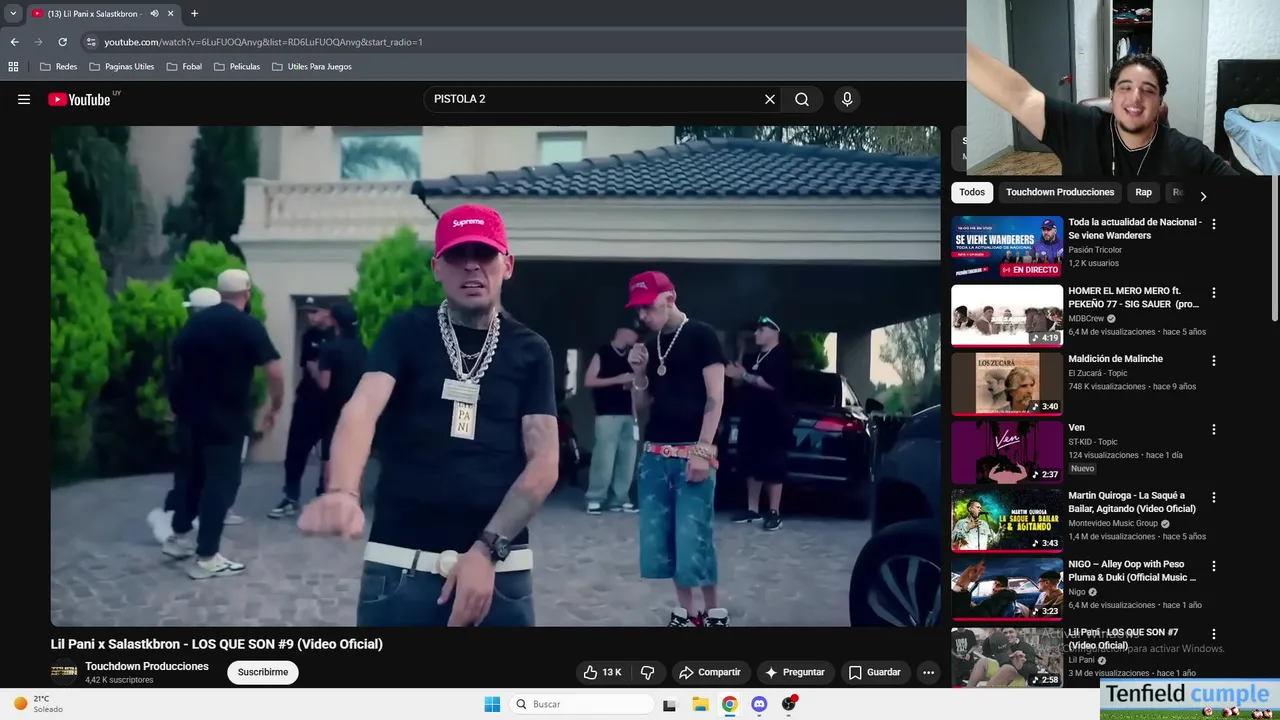The image size is (1280, 720).
Task: Open the Paginas Utiles bookmarks folder
Action: (x=121, y=67)
